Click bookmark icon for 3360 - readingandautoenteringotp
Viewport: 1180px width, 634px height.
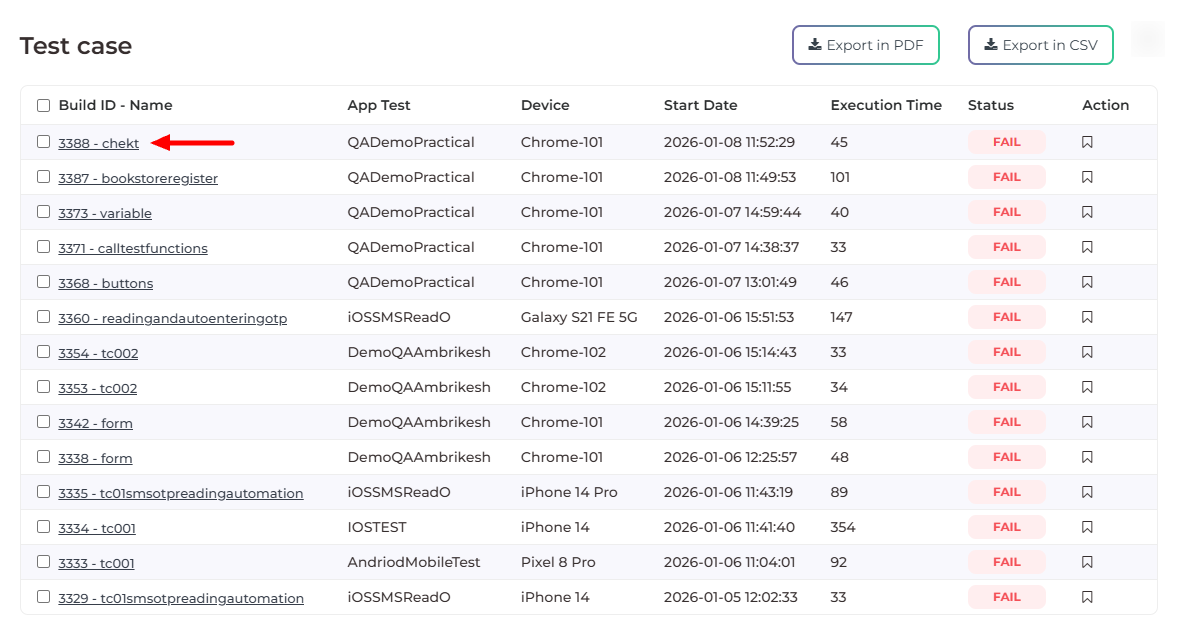pos(1087,317)
